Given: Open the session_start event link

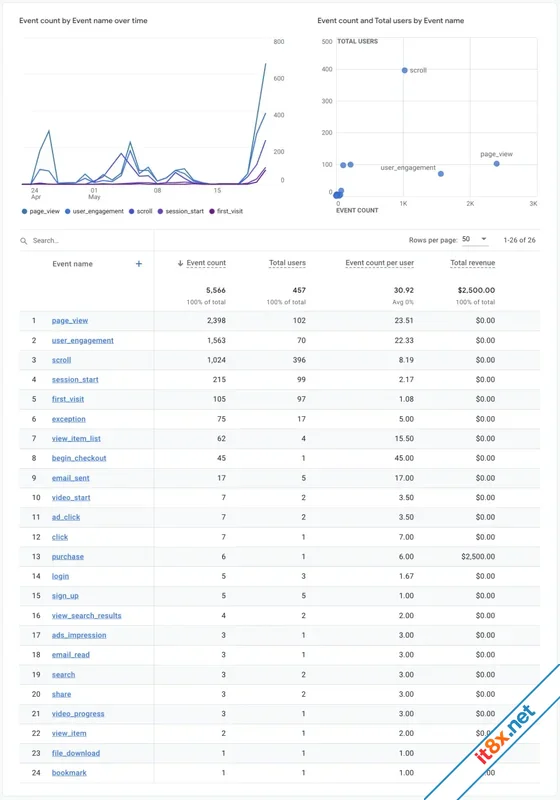Looking at the screenshot, I should coord(75,380).
